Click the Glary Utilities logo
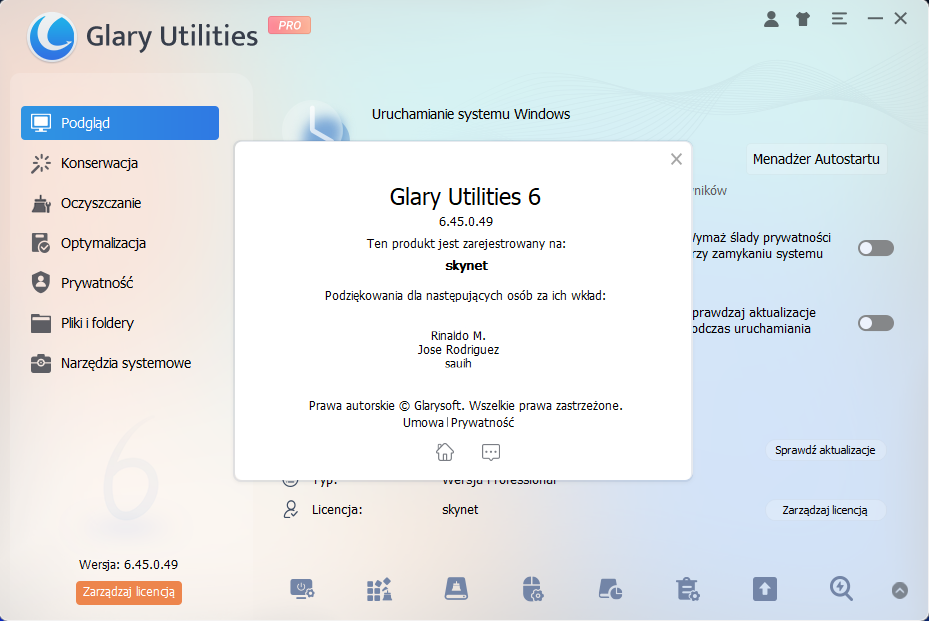The image size is (929, 621). 52,37
